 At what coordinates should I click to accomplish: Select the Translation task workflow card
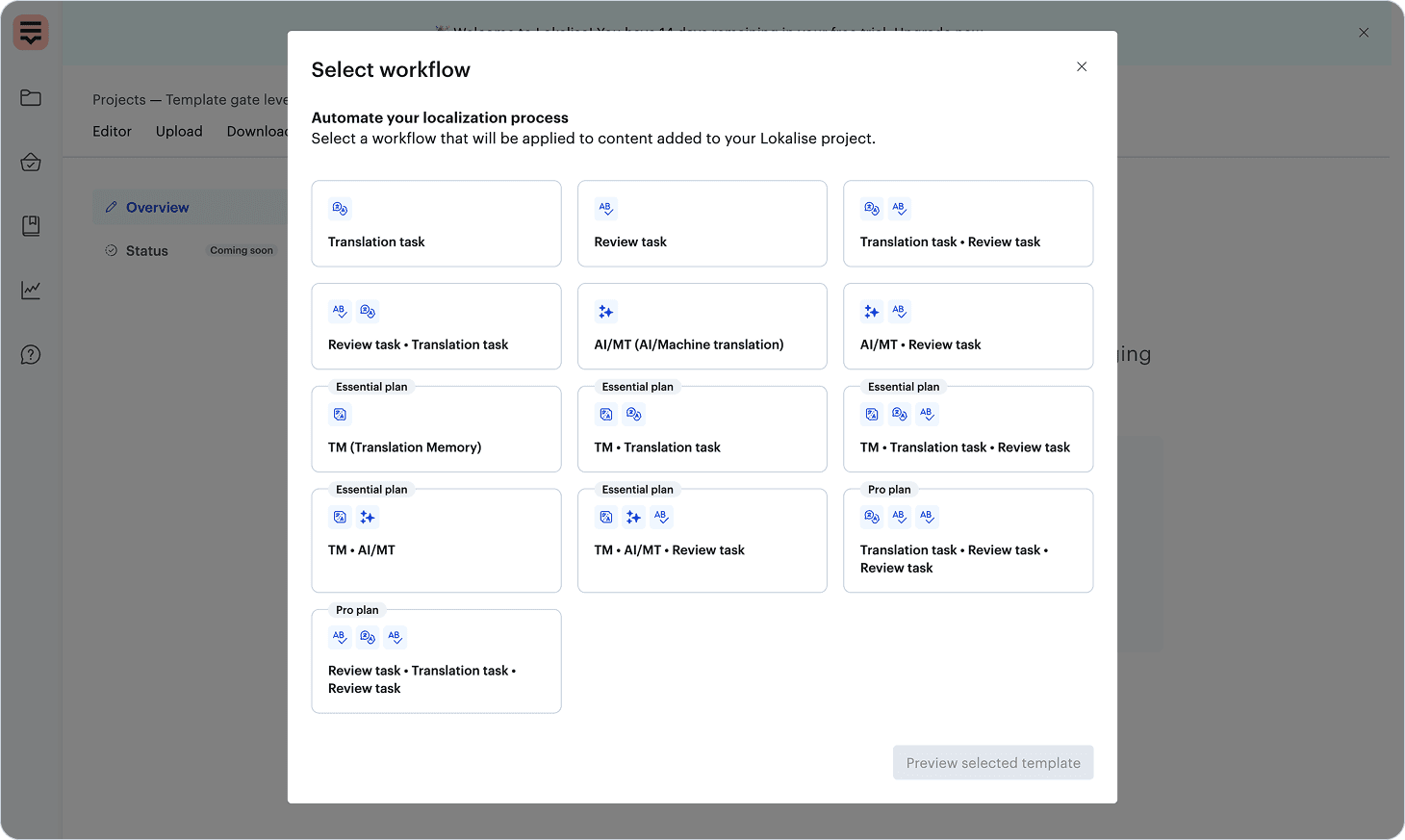click(x=436, y=223)
